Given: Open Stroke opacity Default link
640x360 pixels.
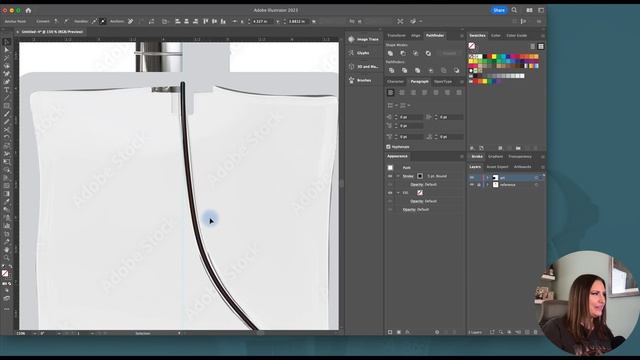Looking at the screenshot, I should pos(424,184).
